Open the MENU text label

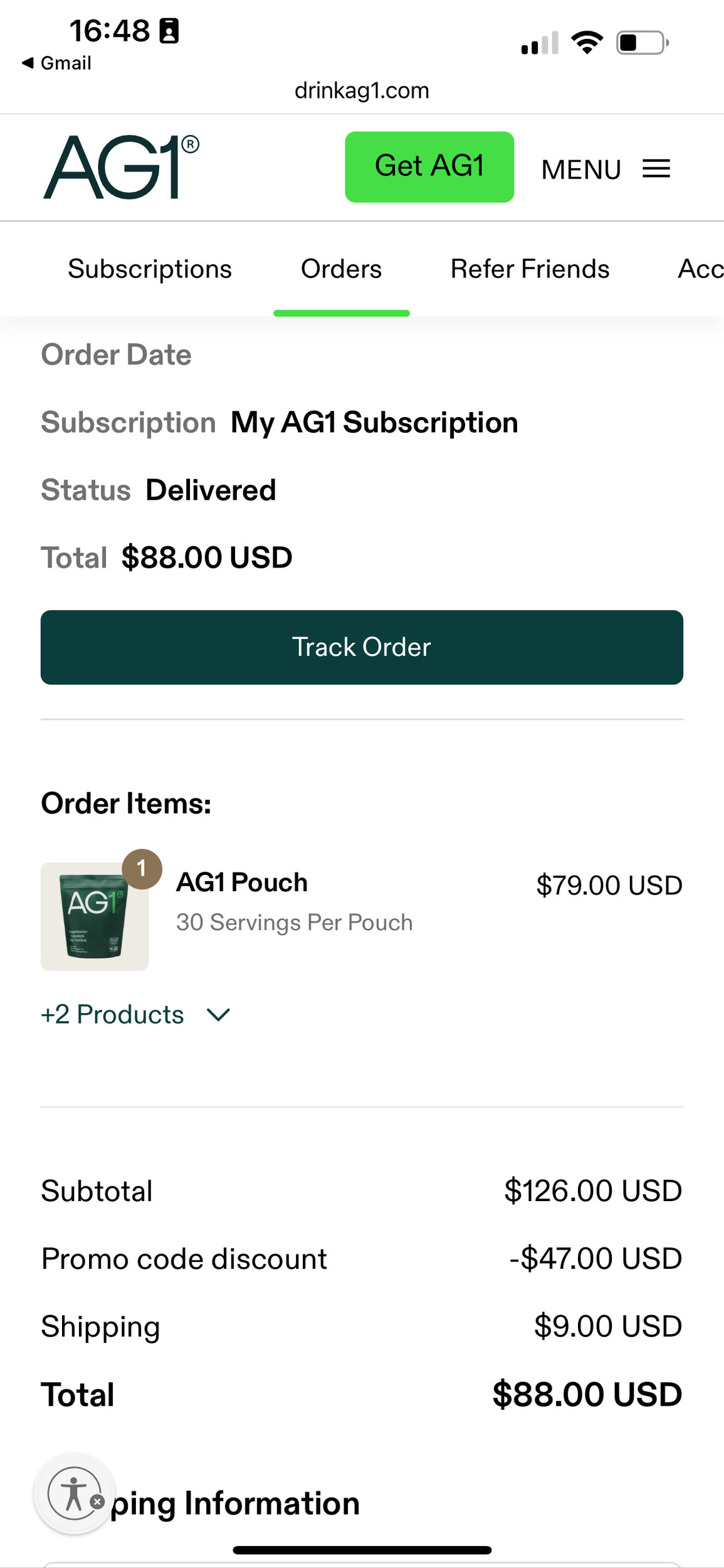(581, 169)
